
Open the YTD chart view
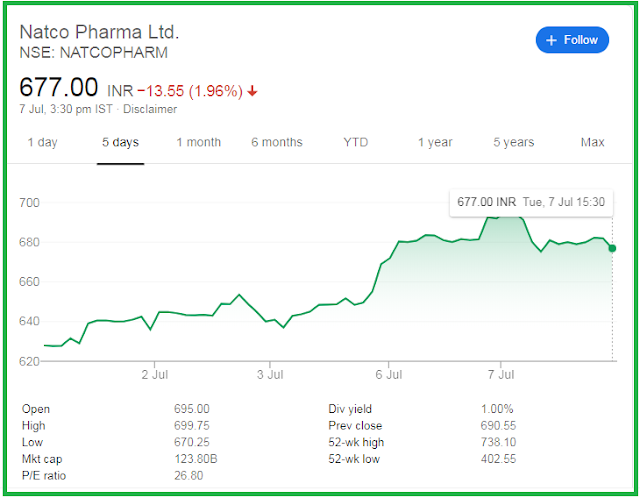tap(356, 142)
